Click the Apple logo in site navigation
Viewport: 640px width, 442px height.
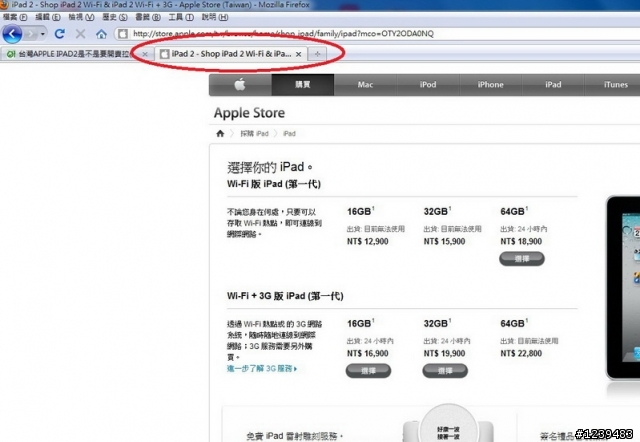(x=240, y=84)
